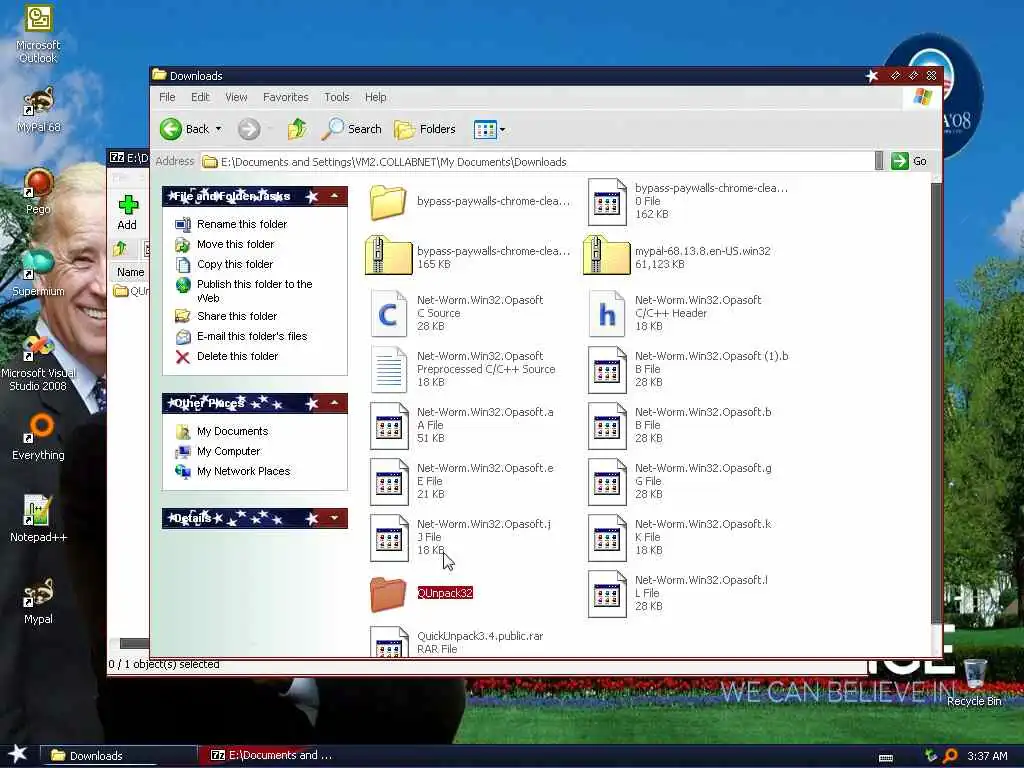Open the Favorites menu
1024x768 pixels.
coord(285,97)
